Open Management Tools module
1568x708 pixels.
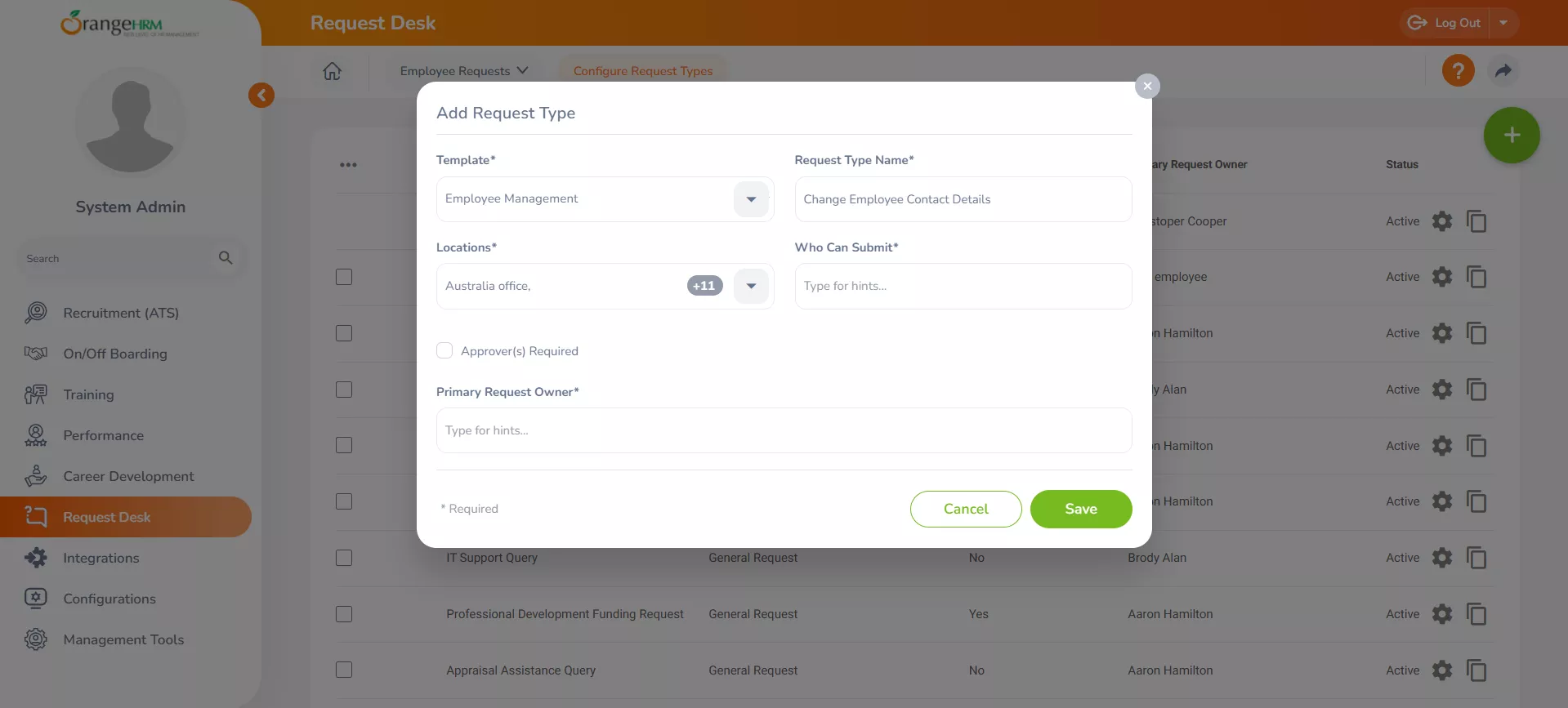click(123, 639)
